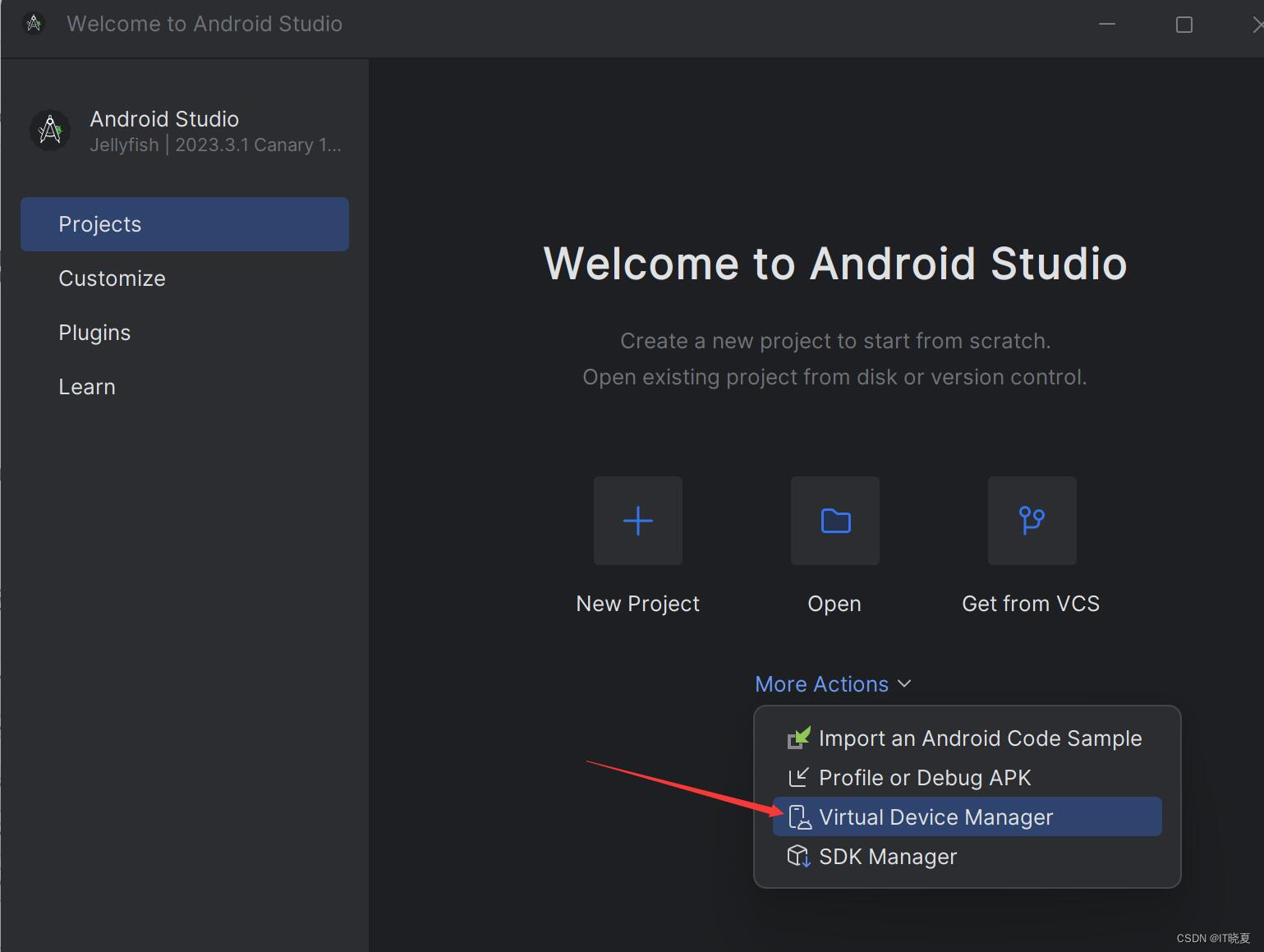Minimize the Welcome window
Viewport: 1264px width, 952px height.
(1107, 24)
